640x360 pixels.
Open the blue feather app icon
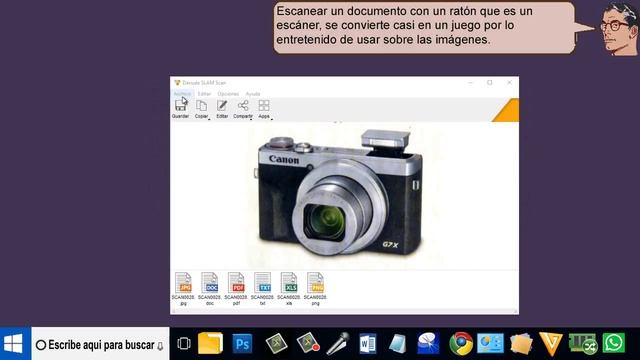(428, 343)
